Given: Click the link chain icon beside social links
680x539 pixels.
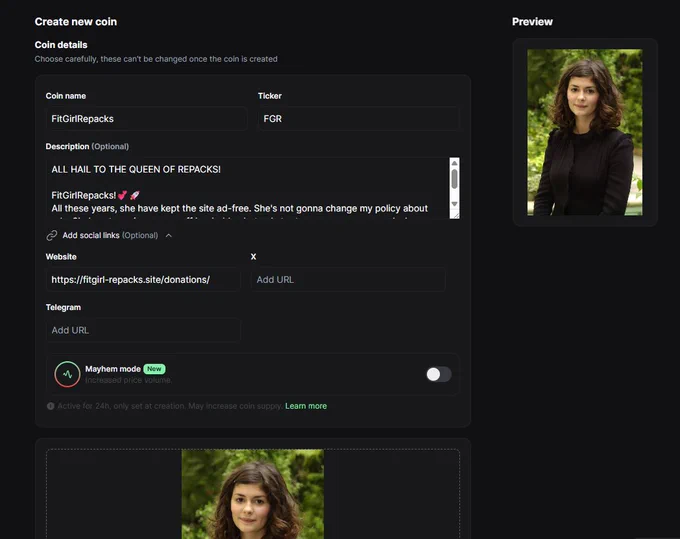Looking at the screenshot, I should click(52, 235).
